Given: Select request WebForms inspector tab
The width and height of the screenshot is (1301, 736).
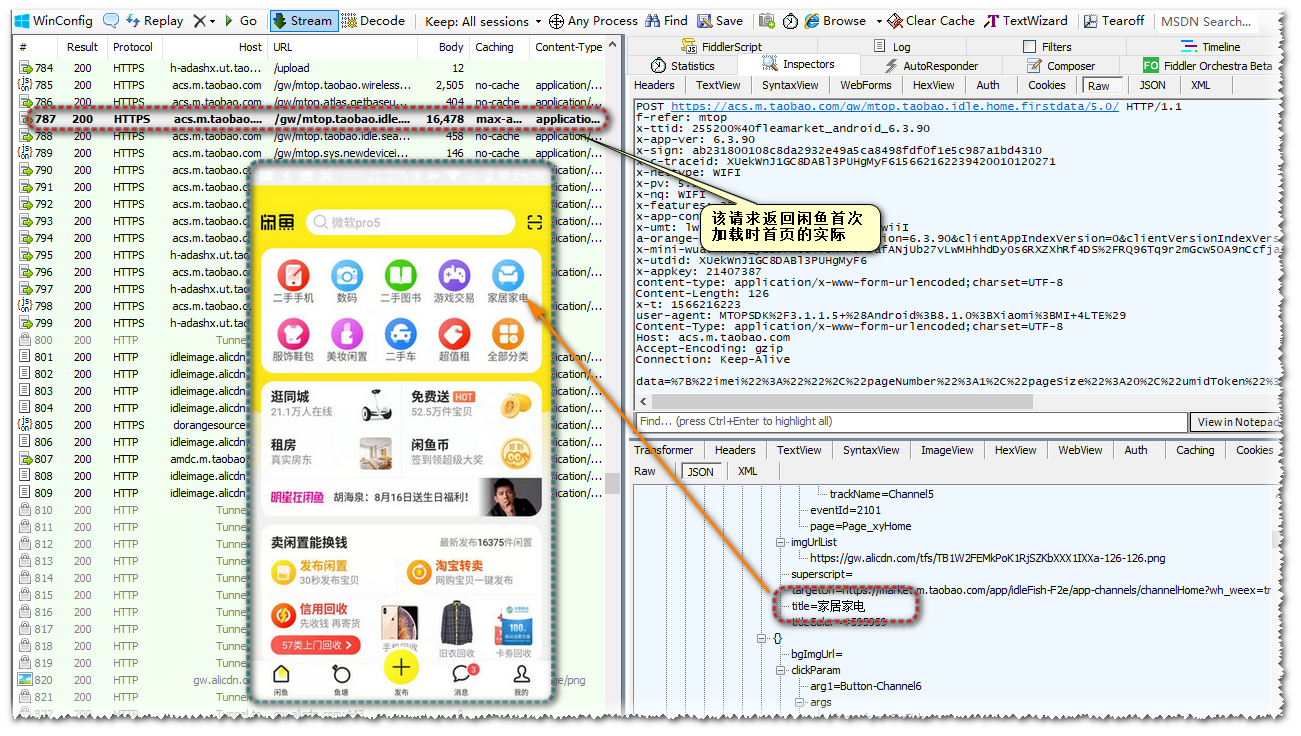Looking at the screenshot, I should 865,85.
